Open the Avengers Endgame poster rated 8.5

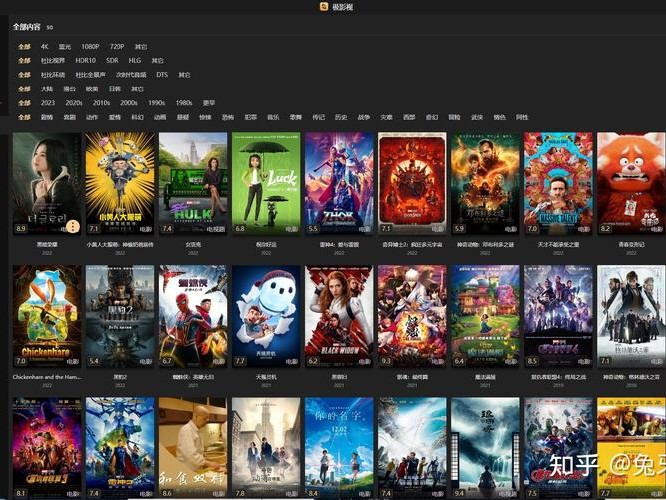pos(559,316)
